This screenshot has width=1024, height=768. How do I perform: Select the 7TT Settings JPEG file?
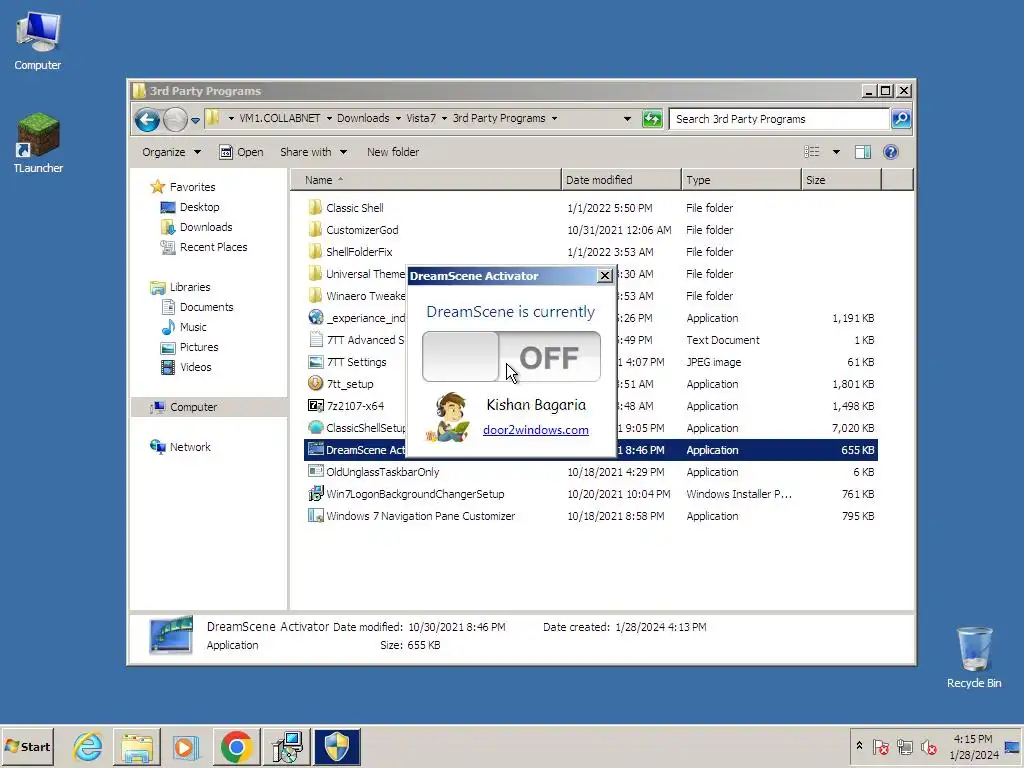coord(356,362)
